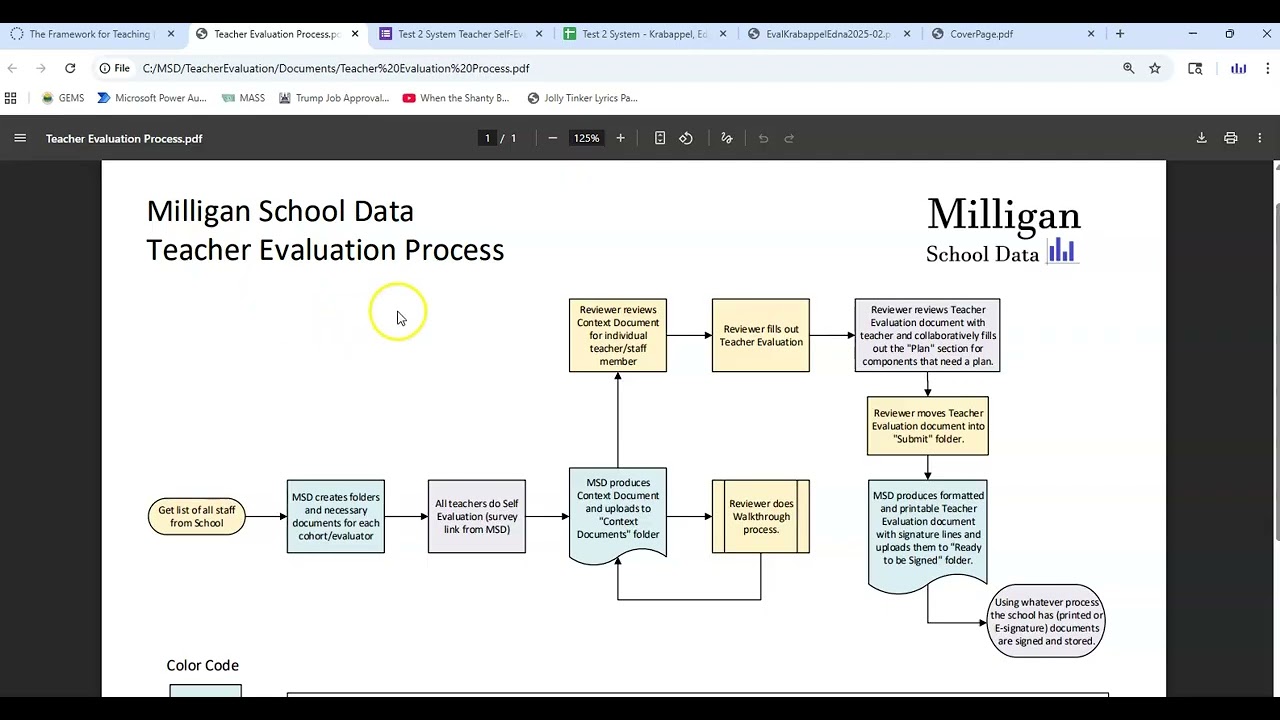This screenshot has width=1280, height=720.
Task: Click the browser forward arrow
Action: click(x=41, y=68)
